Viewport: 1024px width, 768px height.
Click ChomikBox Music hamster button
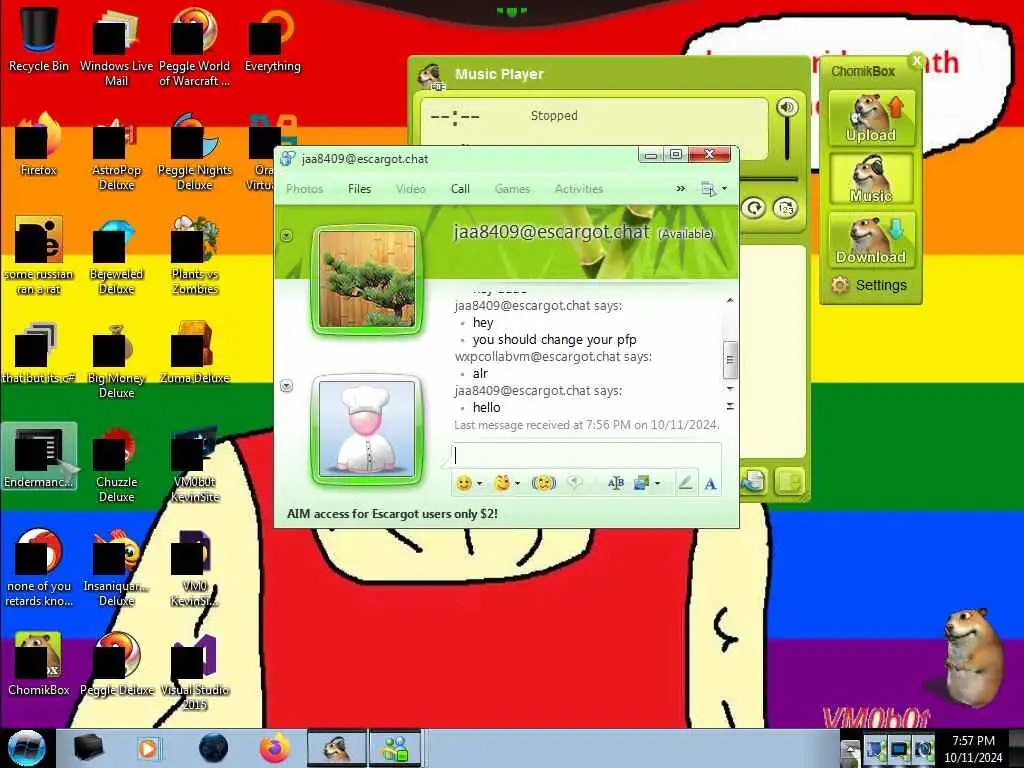[x=871, y=178]
